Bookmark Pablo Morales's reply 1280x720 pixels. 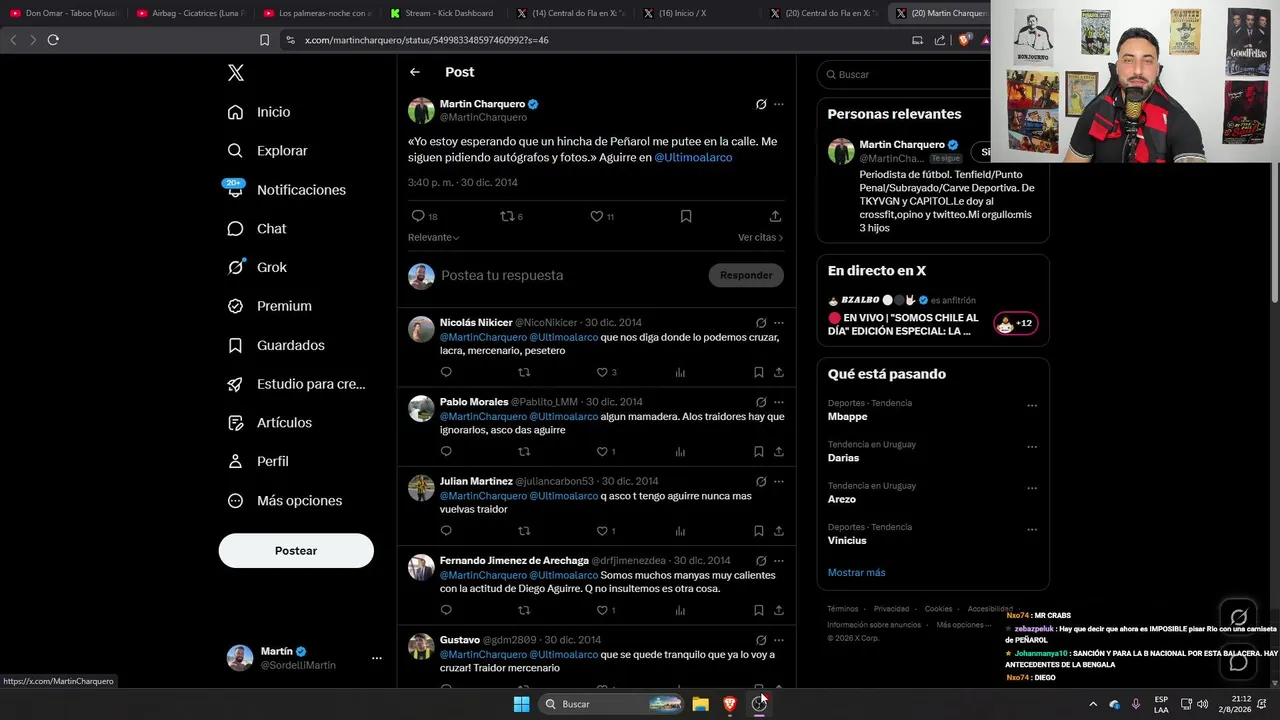point(759,451)
